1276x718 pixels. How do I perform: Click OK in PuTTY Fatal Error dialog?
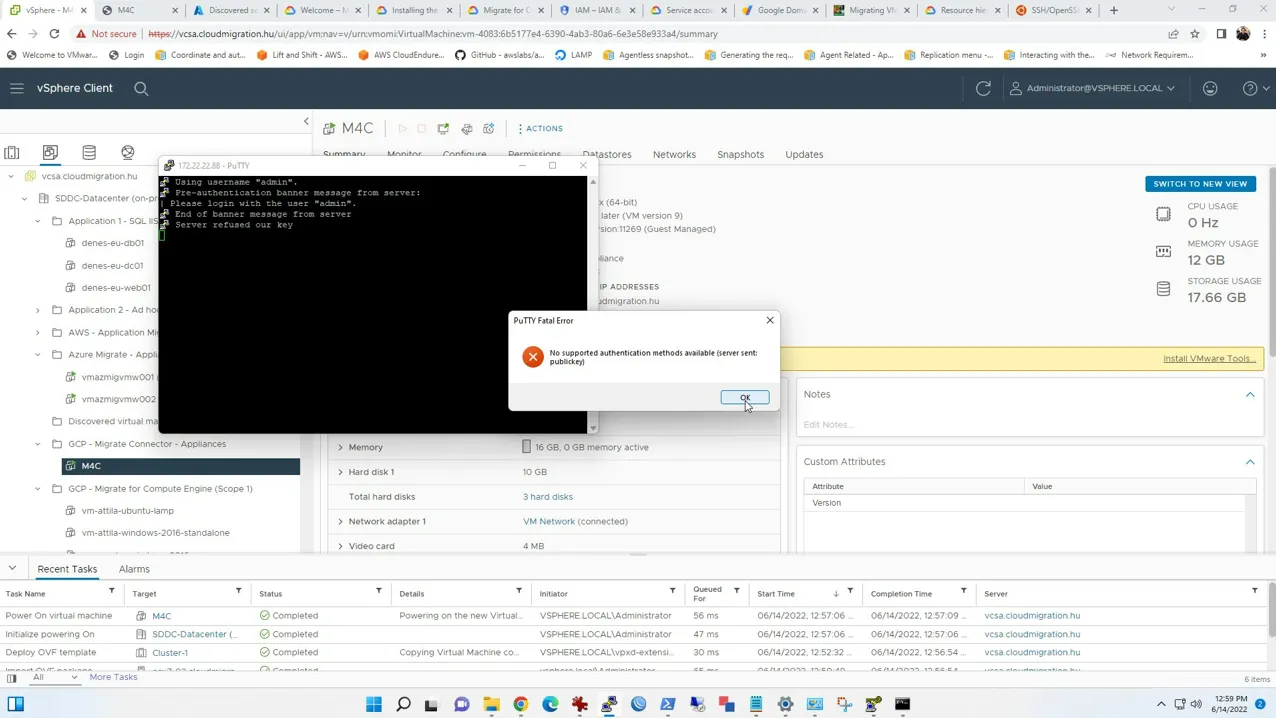[x=745, y=398]
